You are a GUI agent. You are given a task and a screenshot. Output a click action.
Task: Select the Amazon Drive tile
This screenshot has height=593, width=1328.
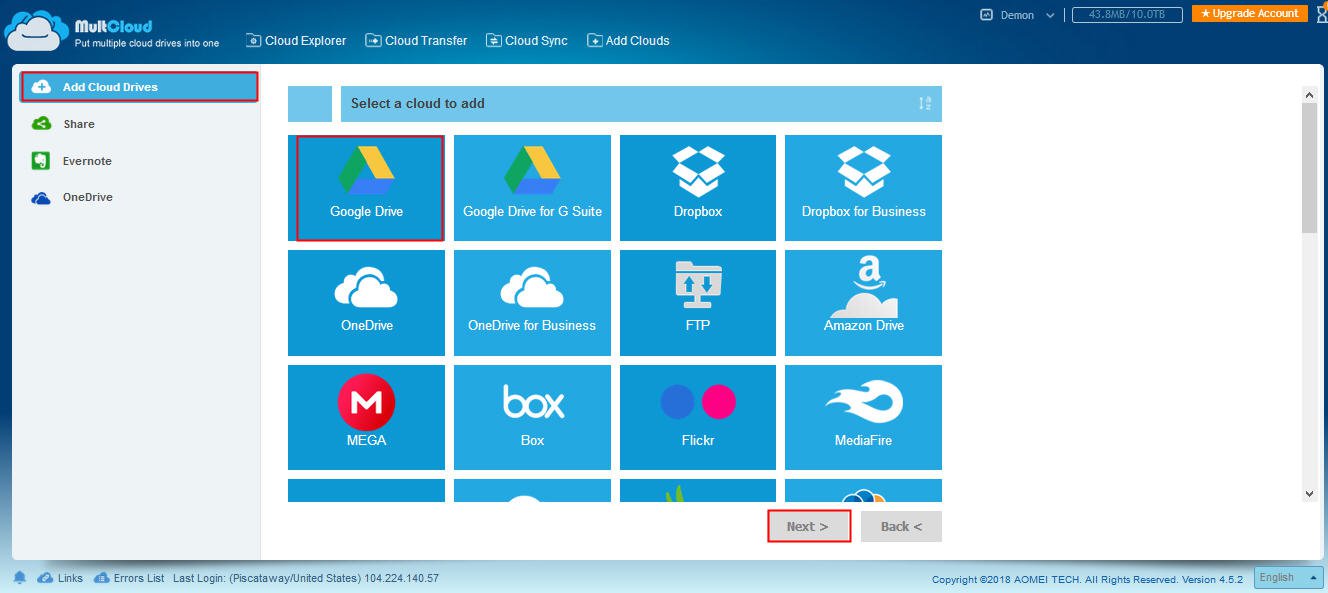(x=863, y=303)
